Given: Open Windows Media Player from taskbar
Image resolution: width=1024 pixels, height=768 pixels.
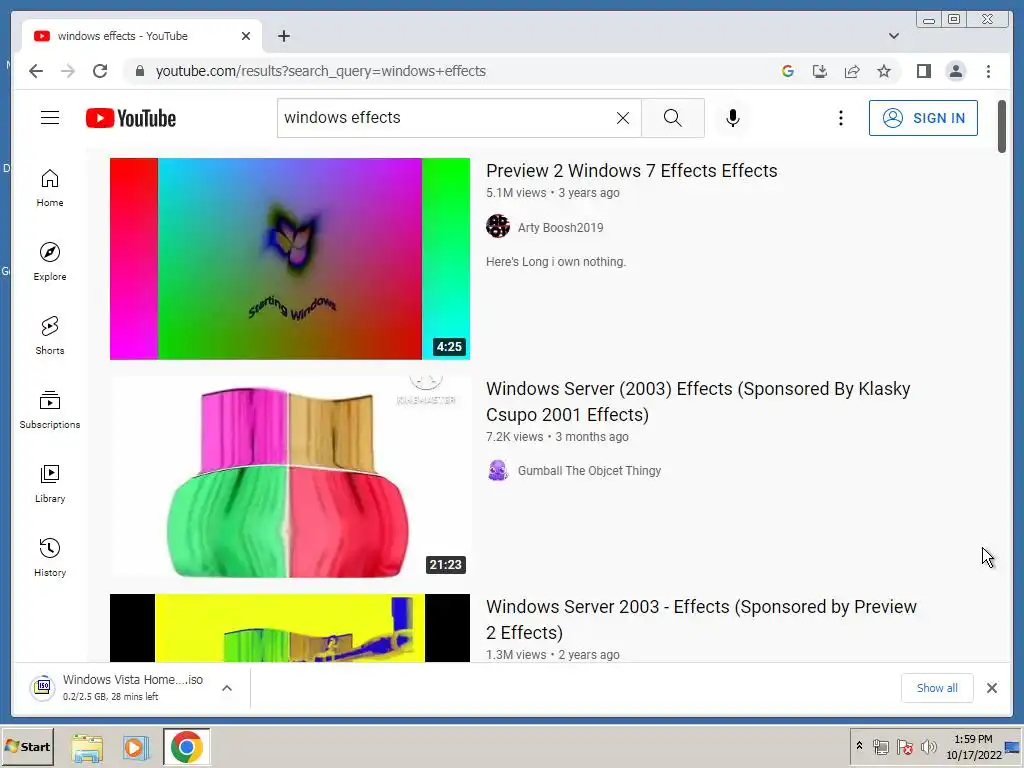Looking at the screenshot, I should 136,747.
